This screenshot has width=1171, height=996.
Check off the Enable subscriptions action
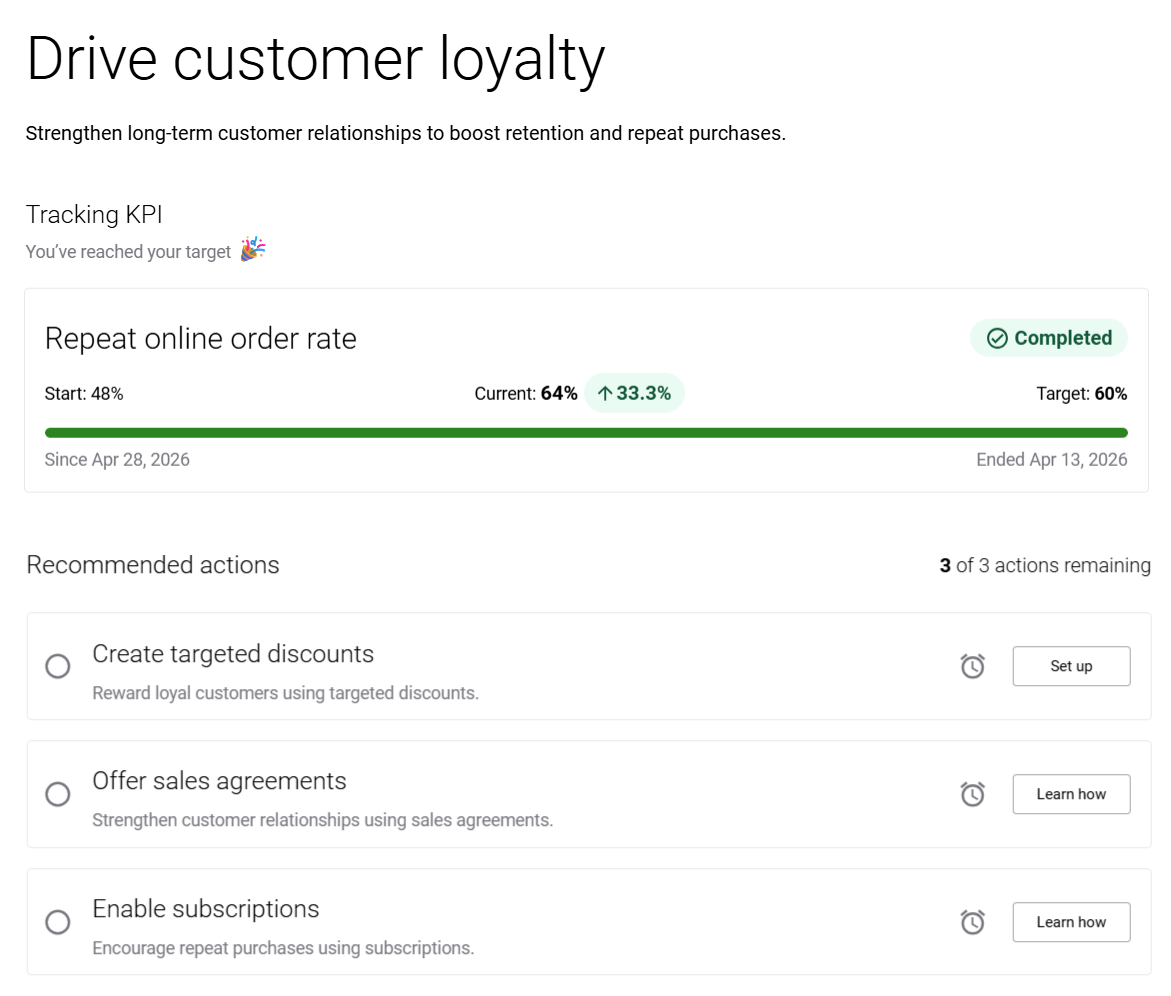click(x=58, y=922)
